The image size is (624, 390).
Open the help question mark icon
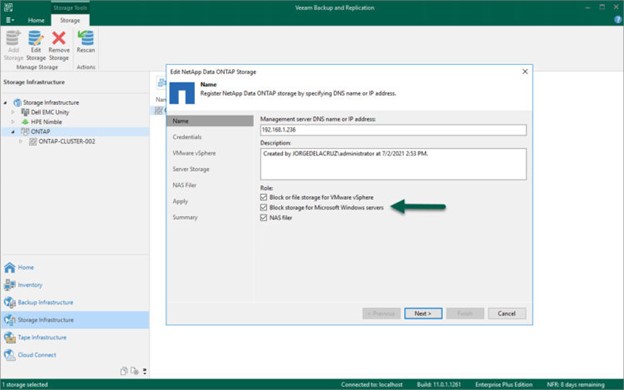tap(618, 20)
